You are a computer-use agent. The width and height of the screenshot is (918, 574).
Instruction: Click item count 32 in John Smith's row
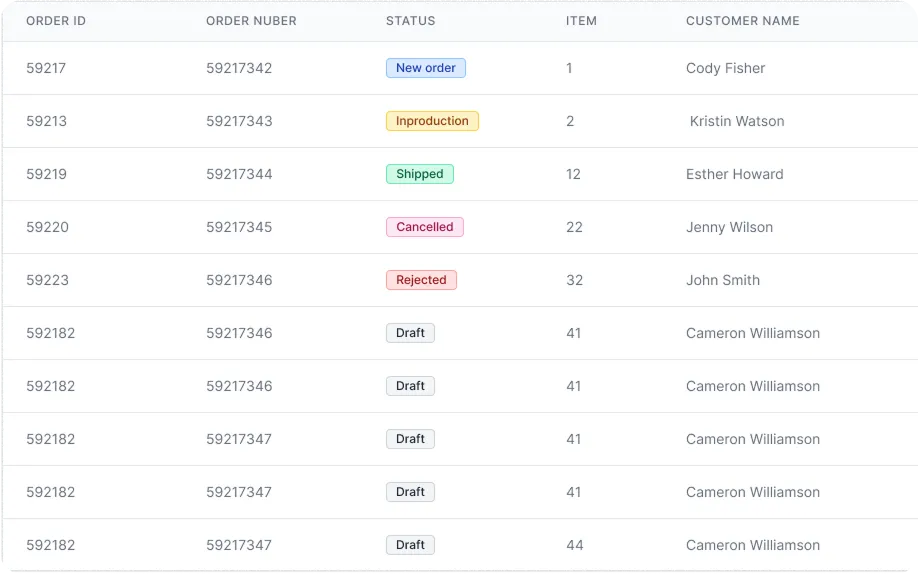point(574,280)
